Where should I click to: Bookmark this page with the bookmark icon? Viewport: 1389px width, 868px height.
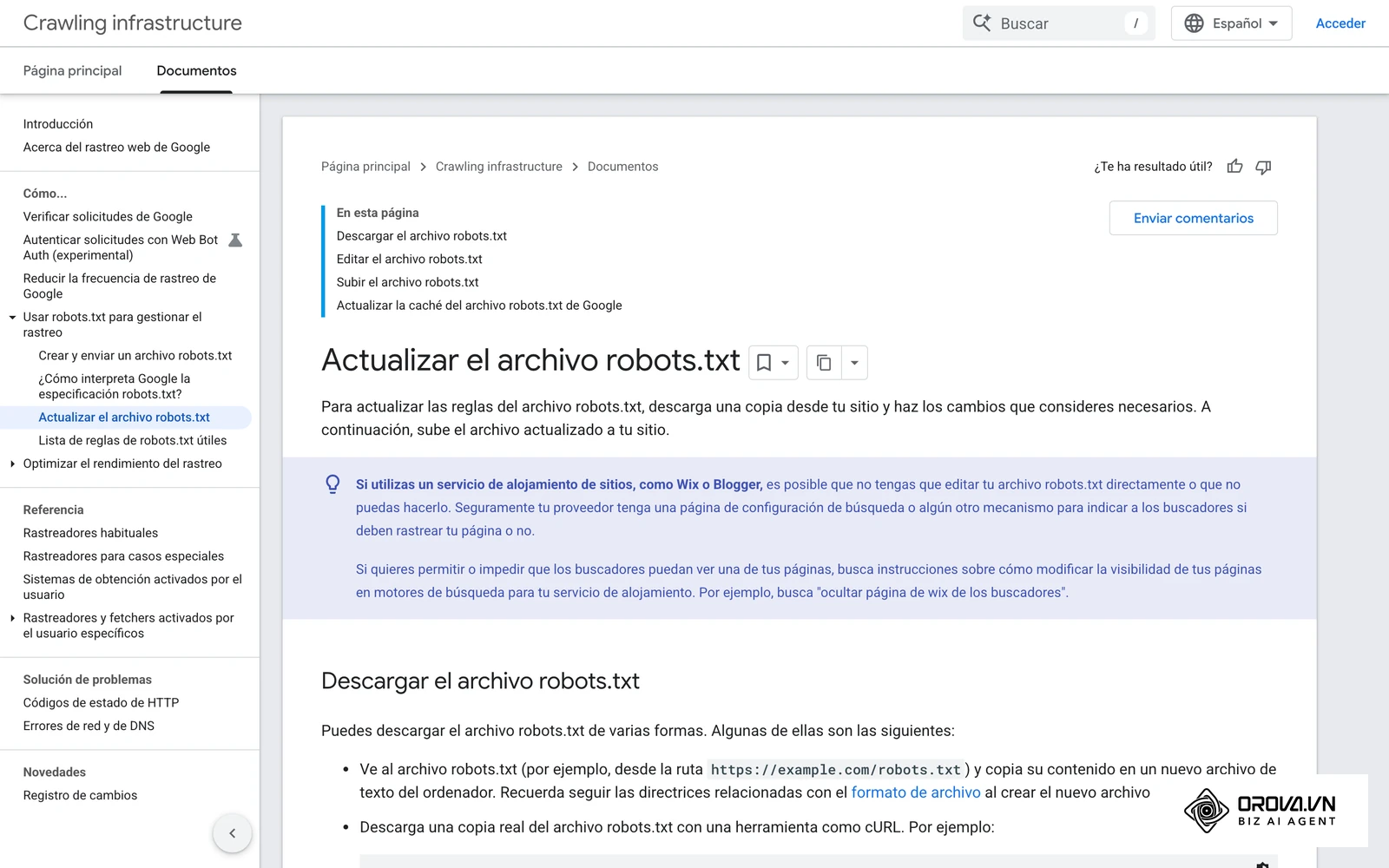(x=764, y=363)
